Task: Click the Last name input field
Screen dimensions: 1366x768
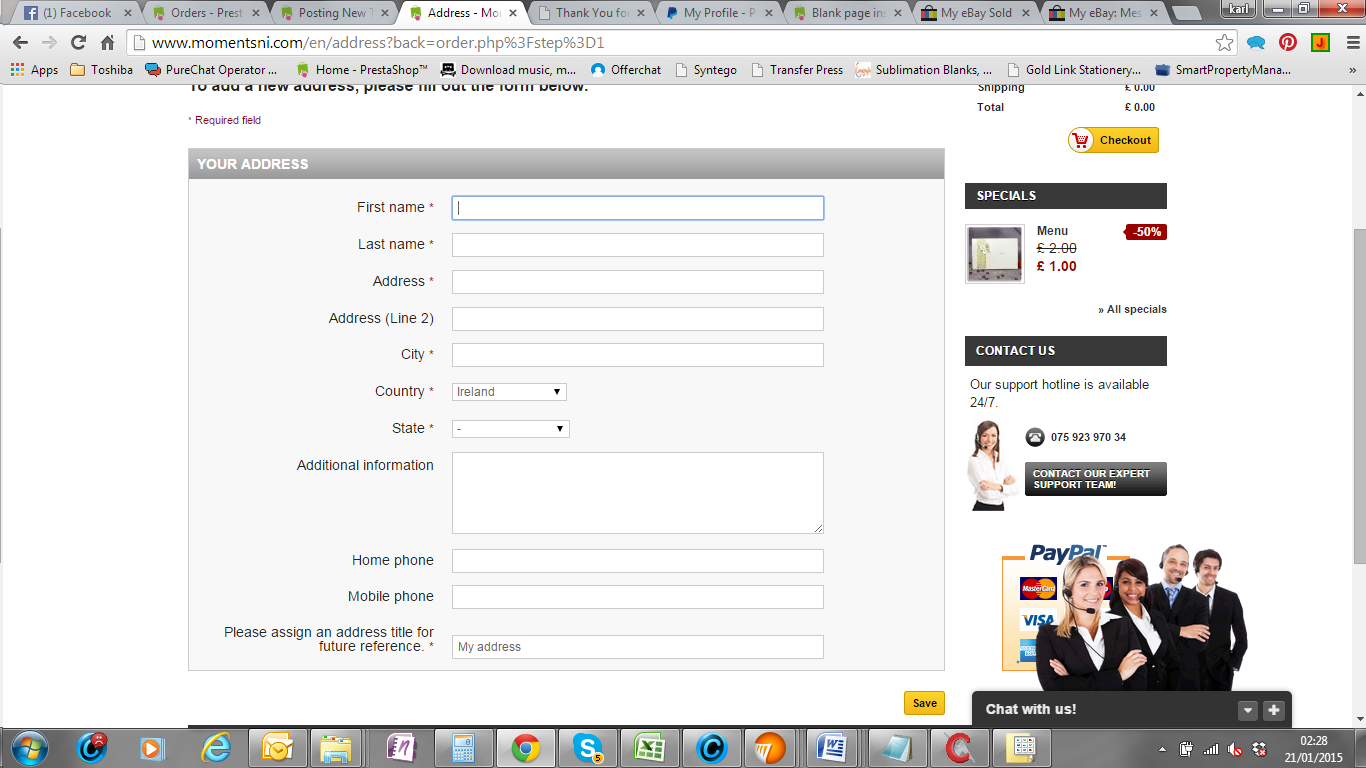Action: (638, 245)
